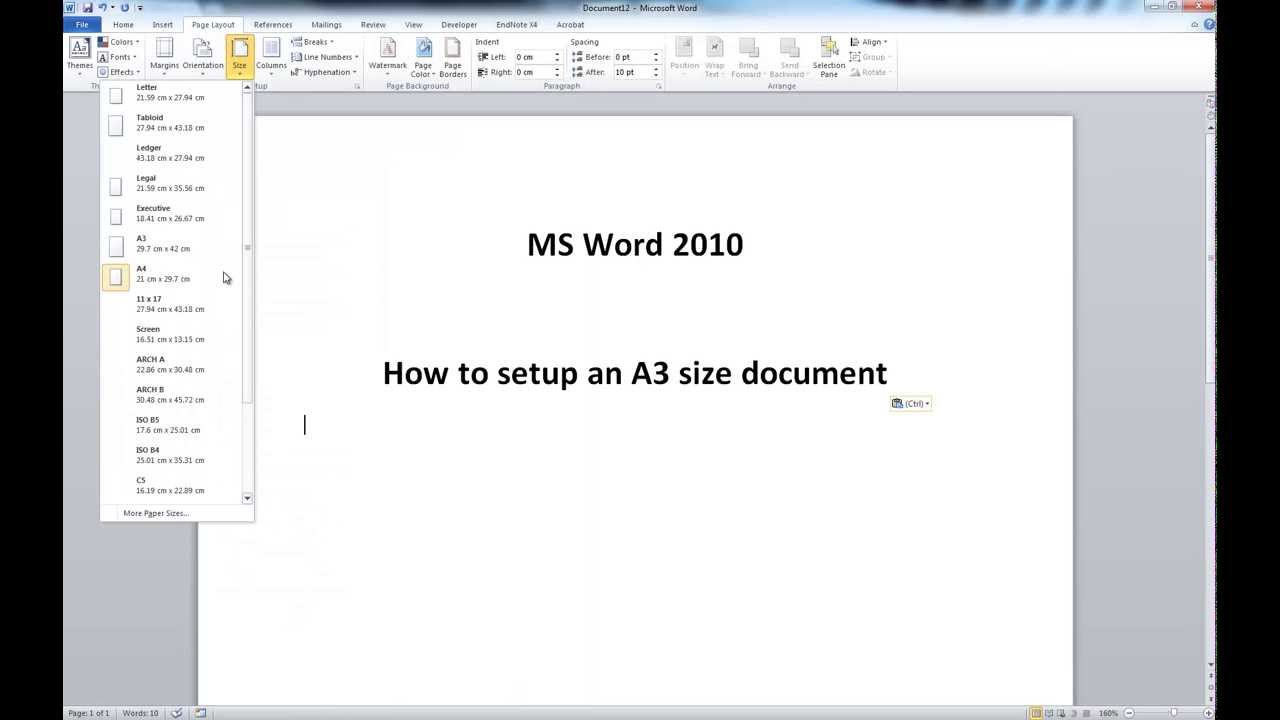1280x720 pixels.
Task: Open the Watermark gallery
Action: [387, 57]
